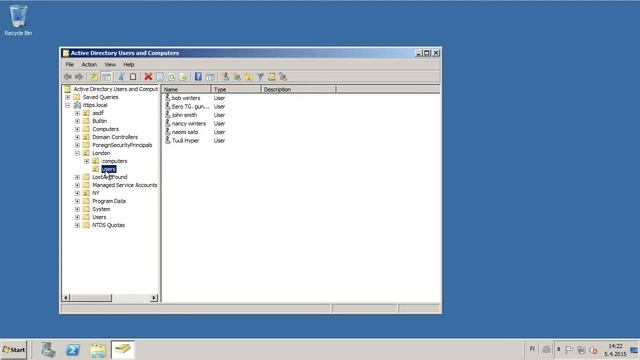Image resolution: width=640 pixels, height=360 pixels.
Task: Click the Back arrow in the toolbar
Action: point(68,77)
